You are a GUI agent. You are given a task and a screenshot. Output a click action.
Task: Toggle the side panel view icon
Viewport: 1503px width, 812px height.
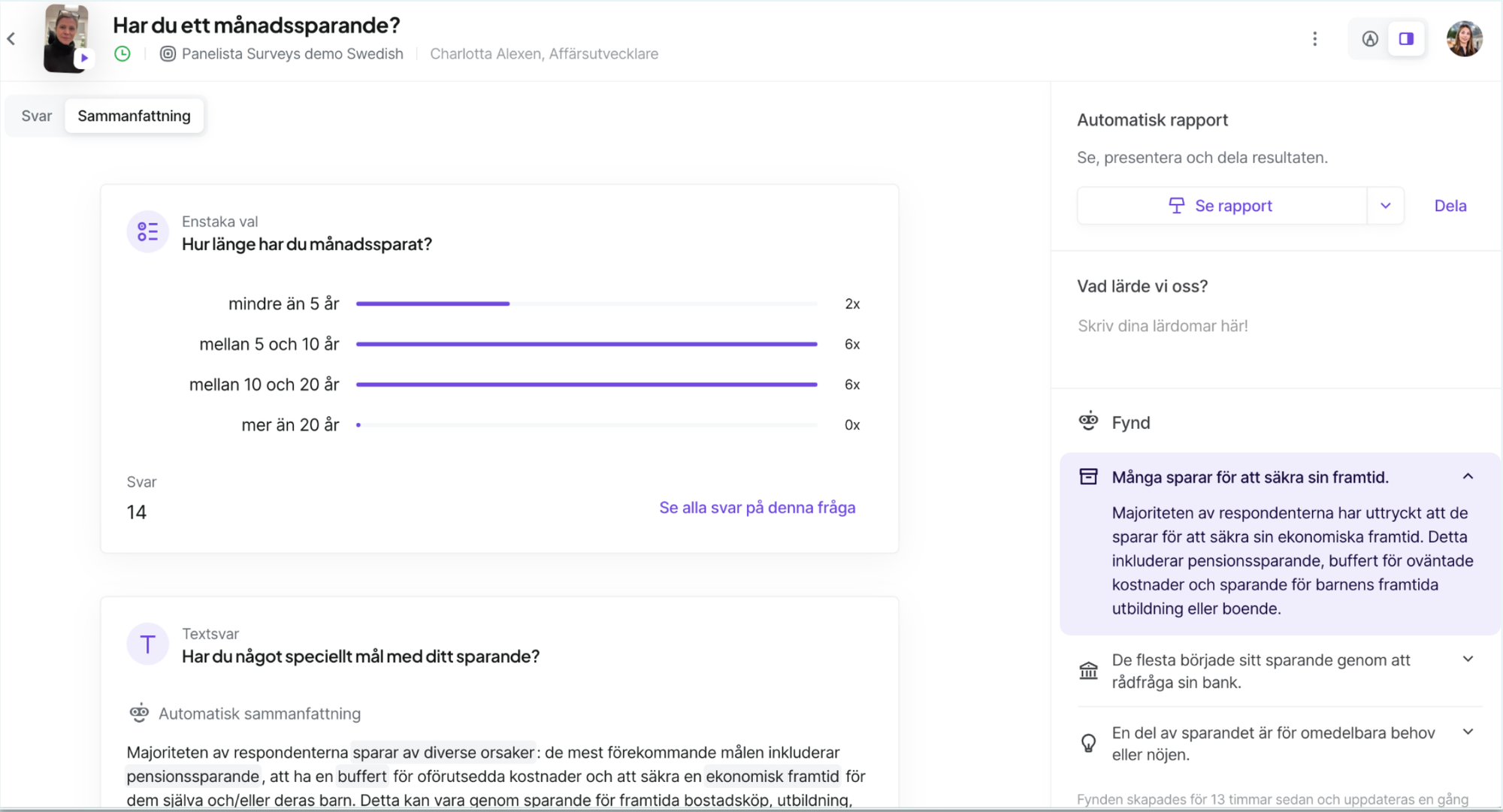coord(1406,39)
